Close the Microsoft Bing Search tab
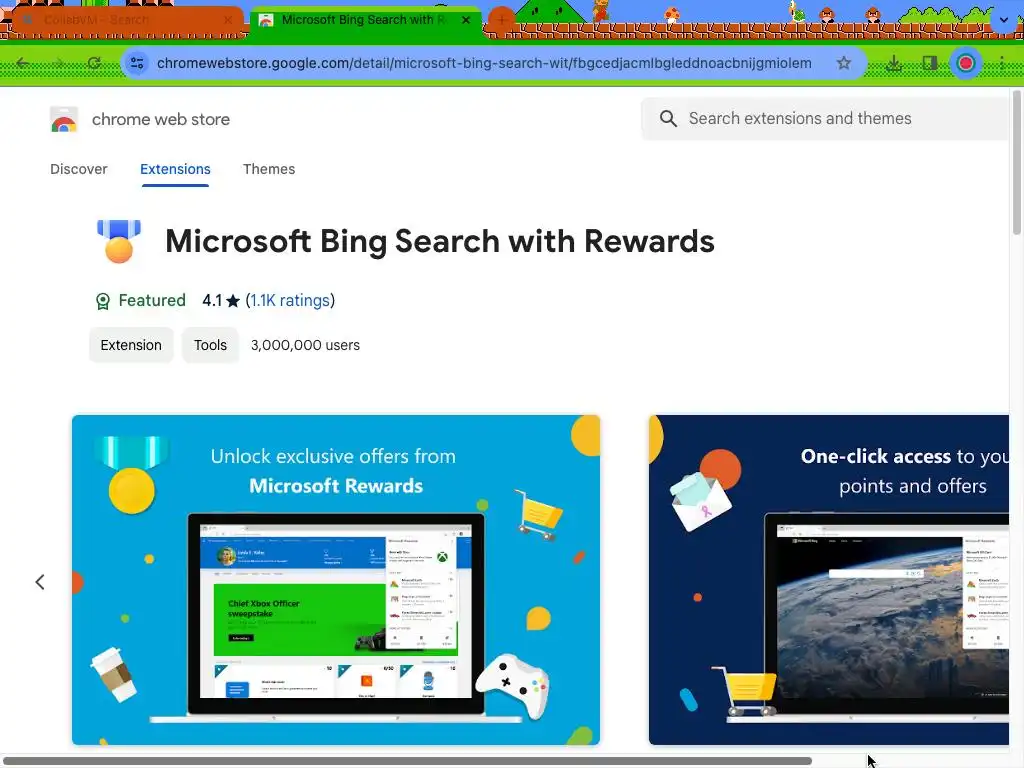This screenshot has width=1024, height=768. coord(466,20)
